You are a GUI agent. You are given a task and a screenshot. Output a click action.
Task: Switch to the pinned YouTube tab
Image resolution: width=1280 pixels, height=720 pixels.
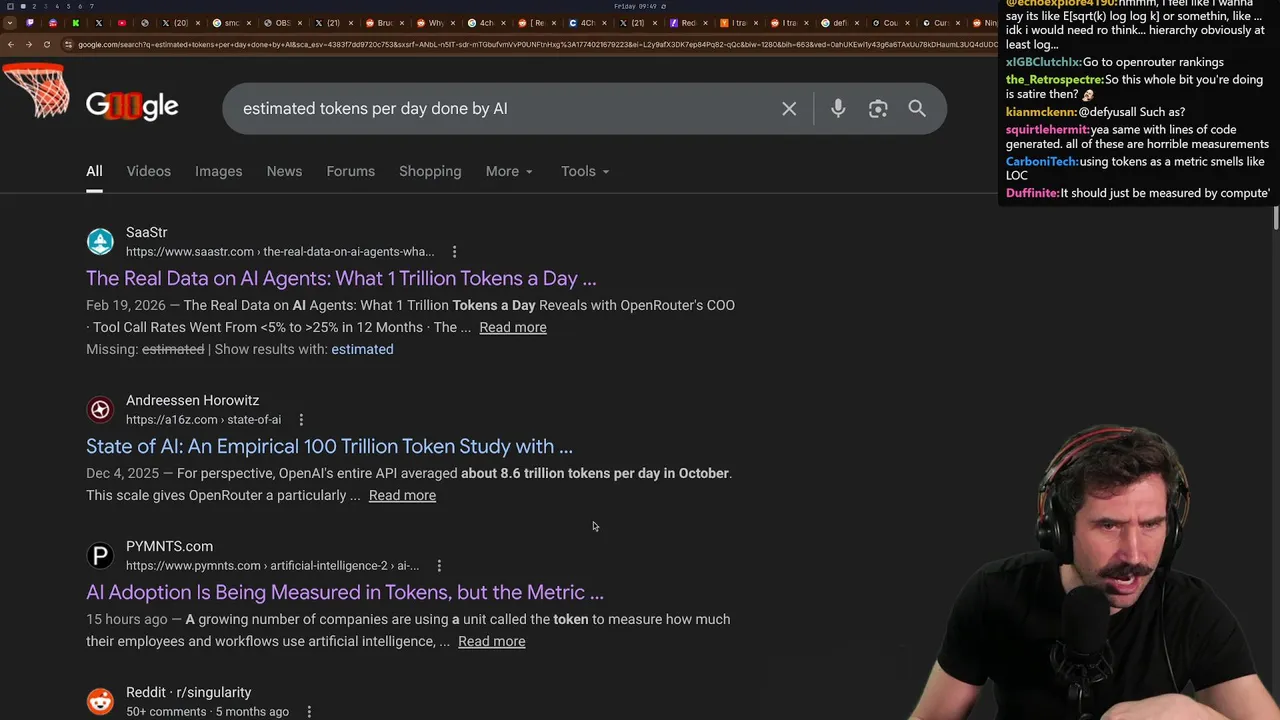tap(122, 23)
